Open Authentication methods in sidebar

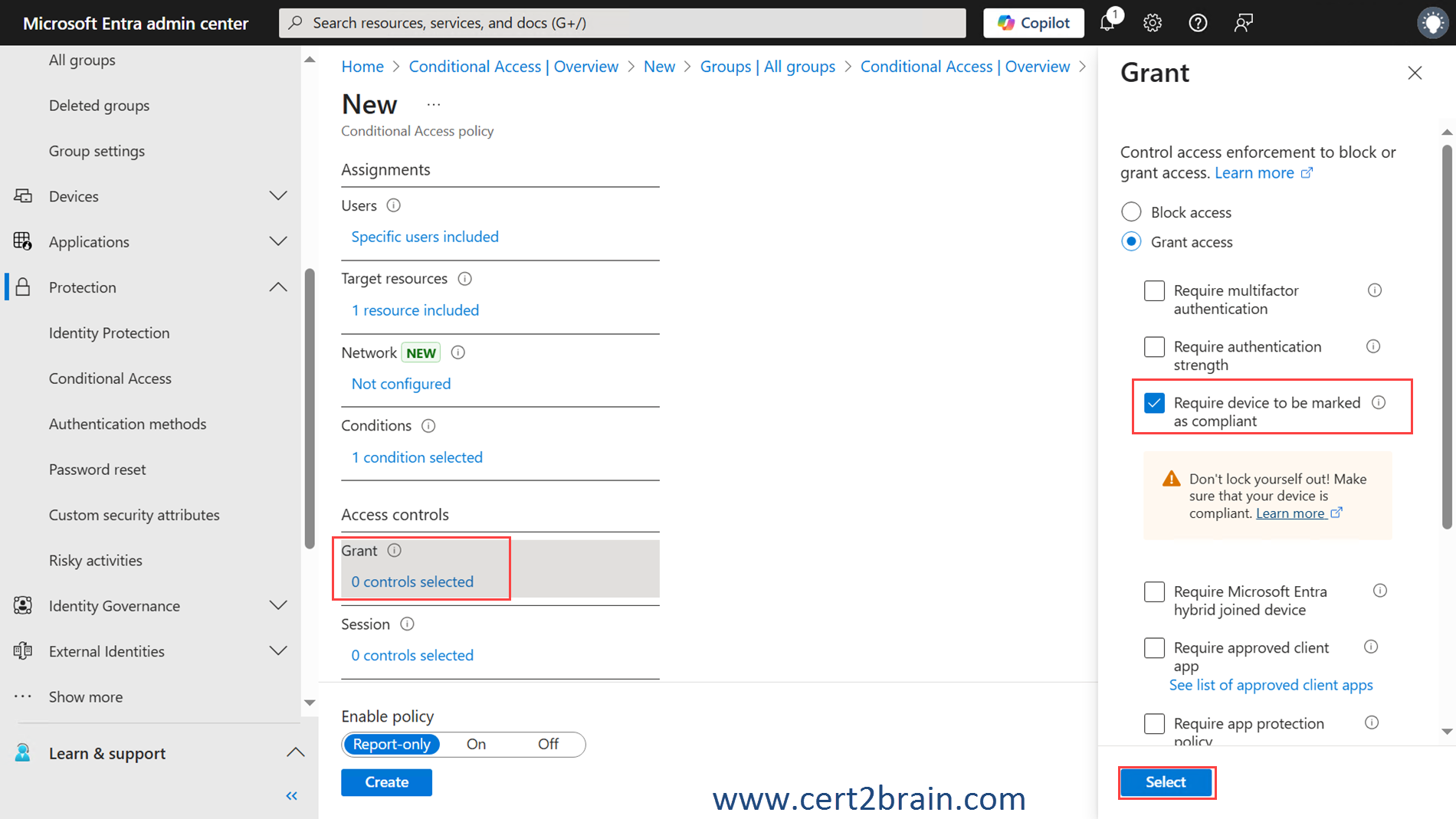tap(127, 424)
